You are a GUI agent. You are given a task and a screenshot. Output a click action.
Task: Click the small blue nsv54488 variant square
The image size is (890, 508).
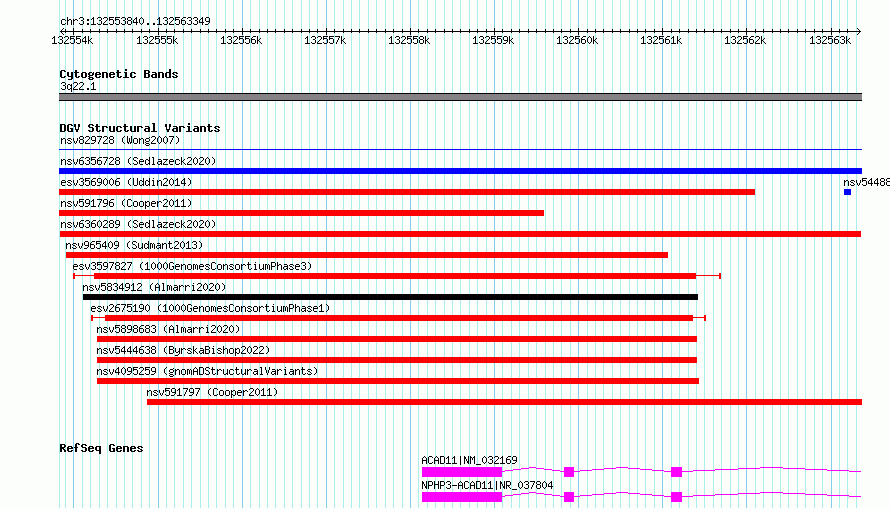click(847, 192)
